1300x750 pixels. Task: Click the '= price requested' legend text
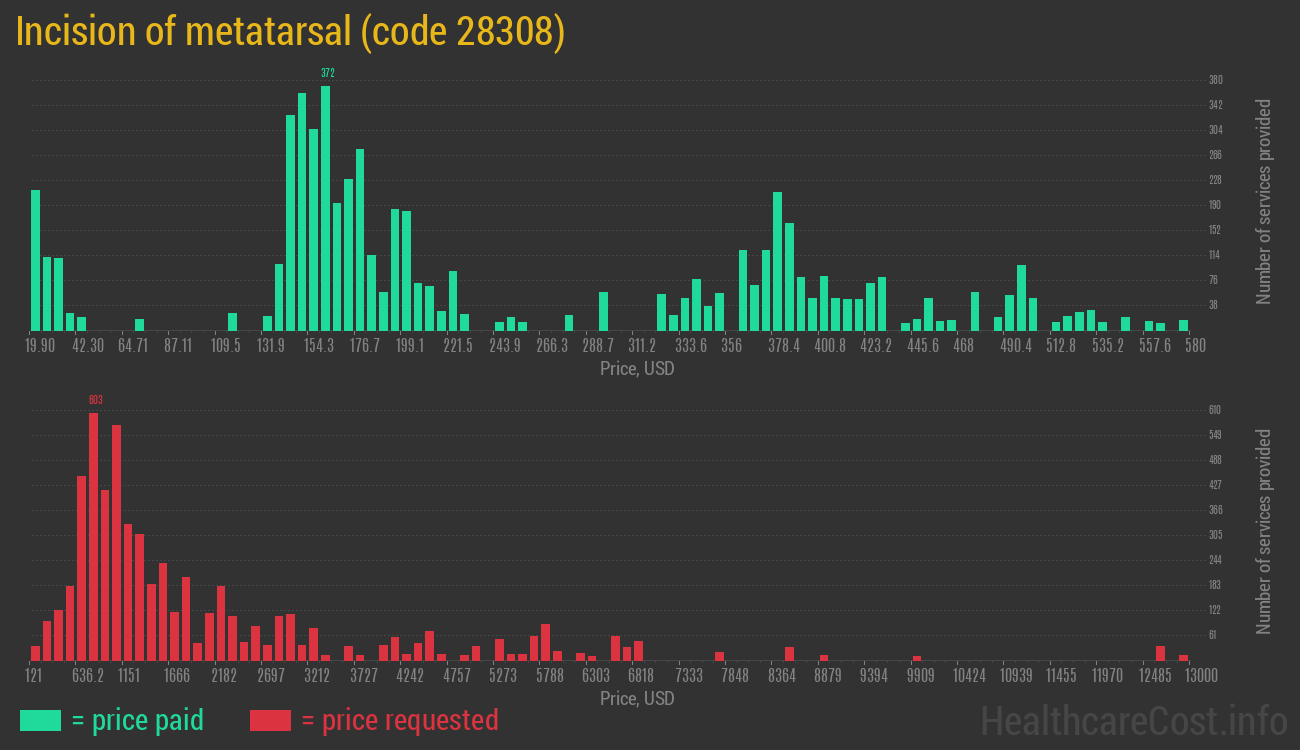pos(399,720)
